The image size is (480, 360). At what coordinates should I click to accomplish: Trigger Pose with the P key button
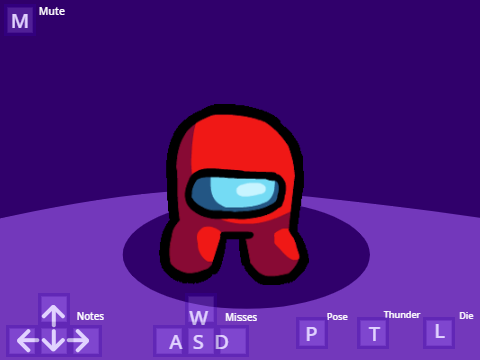tap(312, 333)
